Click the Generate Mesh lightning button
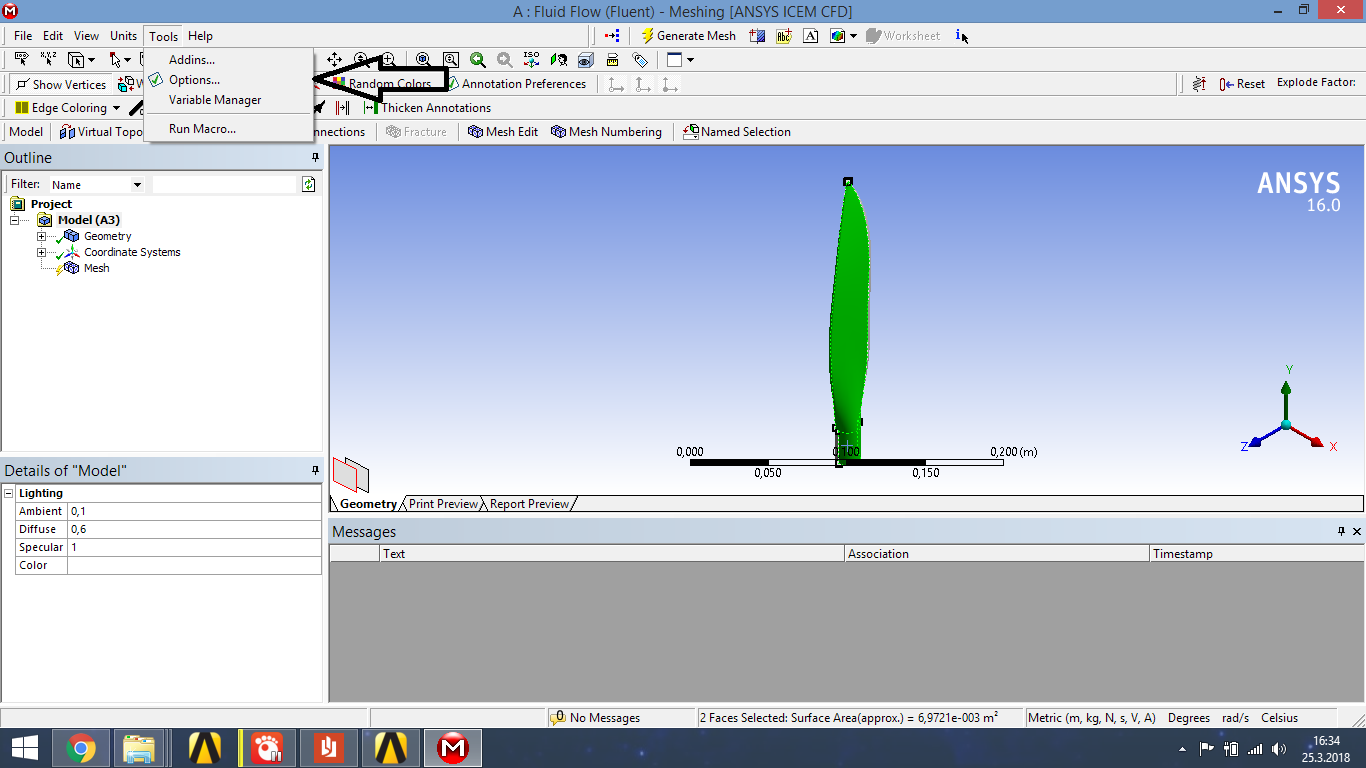The width and height of the screenshot is (1366, 768). point(689,36)
